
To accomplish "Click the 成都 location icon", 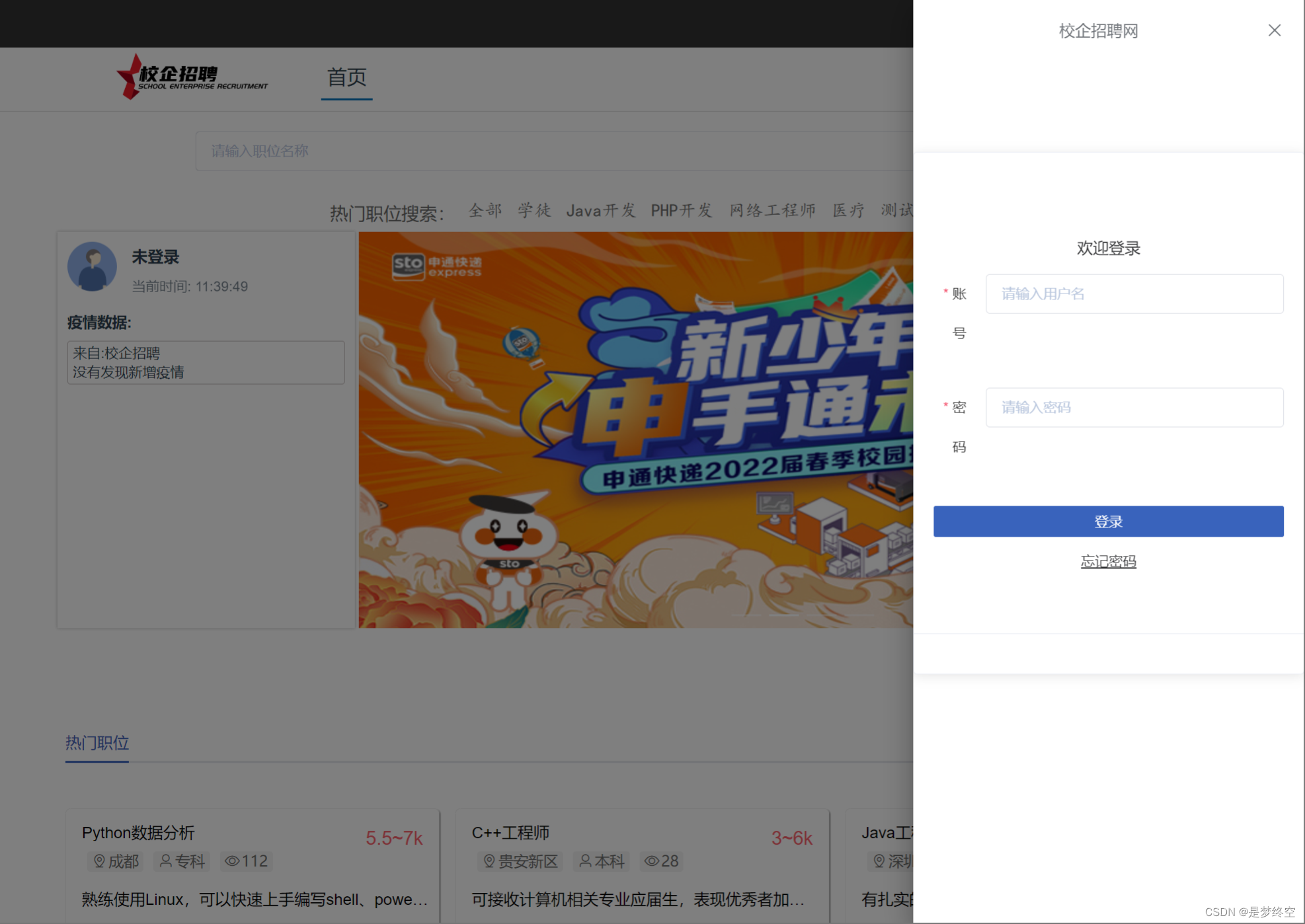I will [x=99, y=861].
